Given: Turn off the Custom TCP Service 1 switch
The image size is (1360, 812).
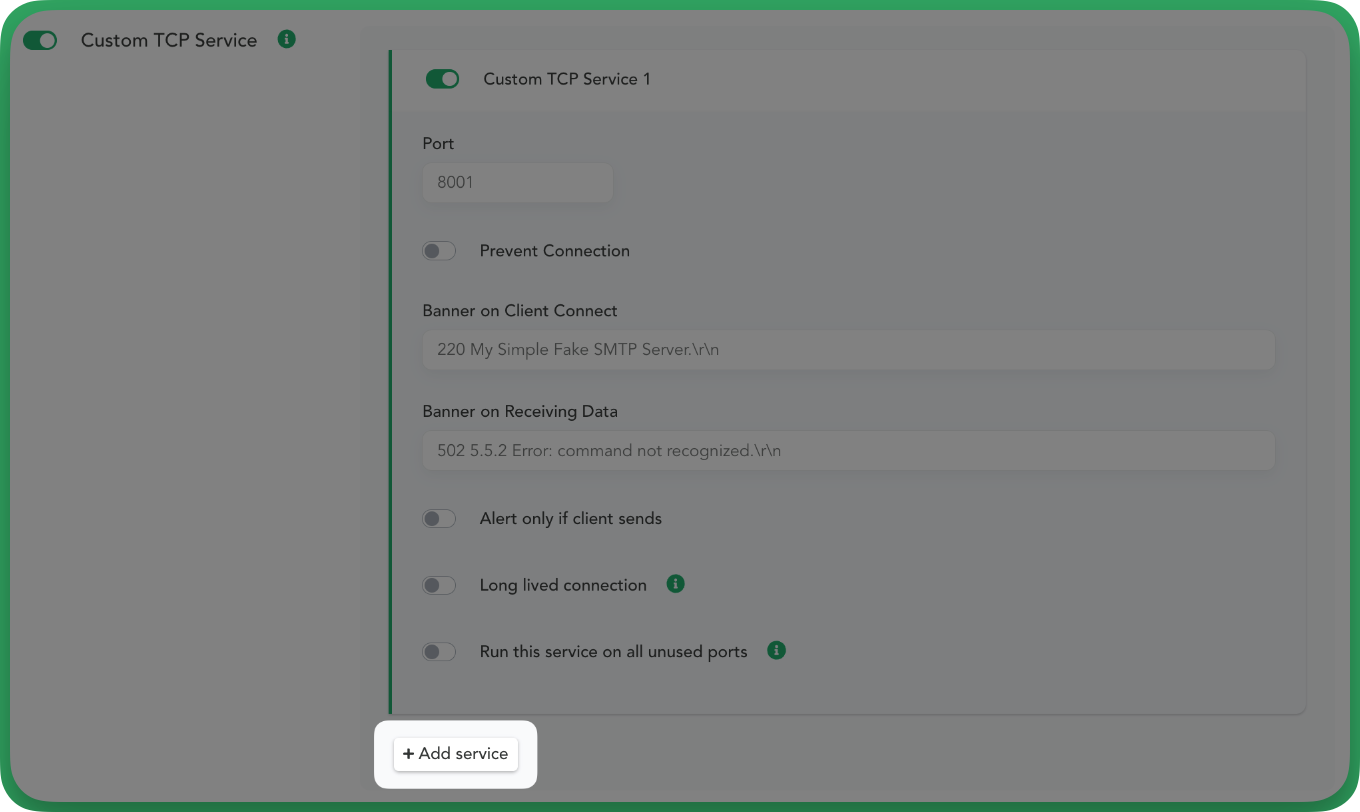Looking at the screenshot, I should click(442, 79).
